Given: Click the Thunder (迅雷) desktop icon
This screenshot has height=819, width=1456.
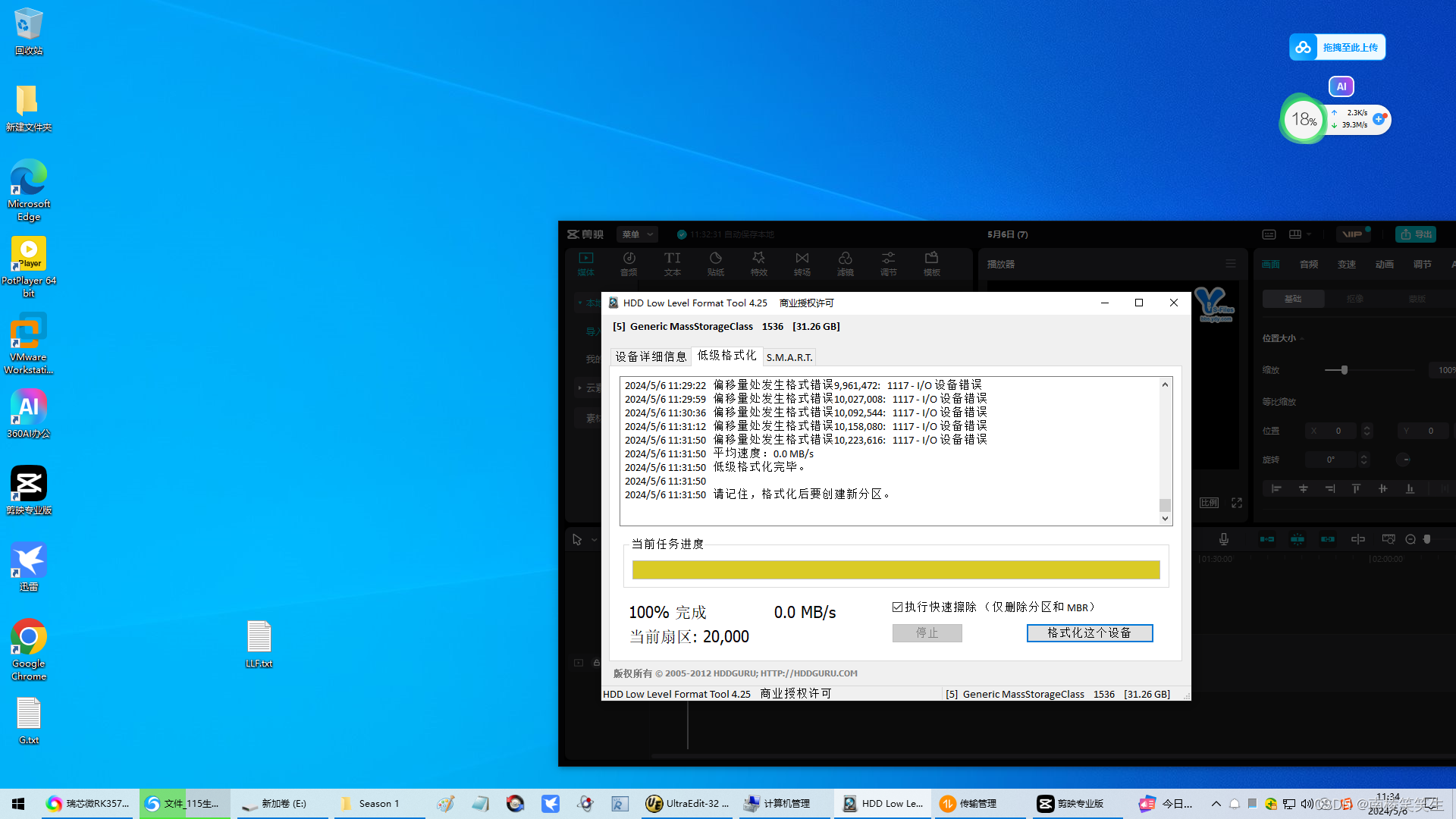Looking at the screenshot, I should click(x=29, y=562).
